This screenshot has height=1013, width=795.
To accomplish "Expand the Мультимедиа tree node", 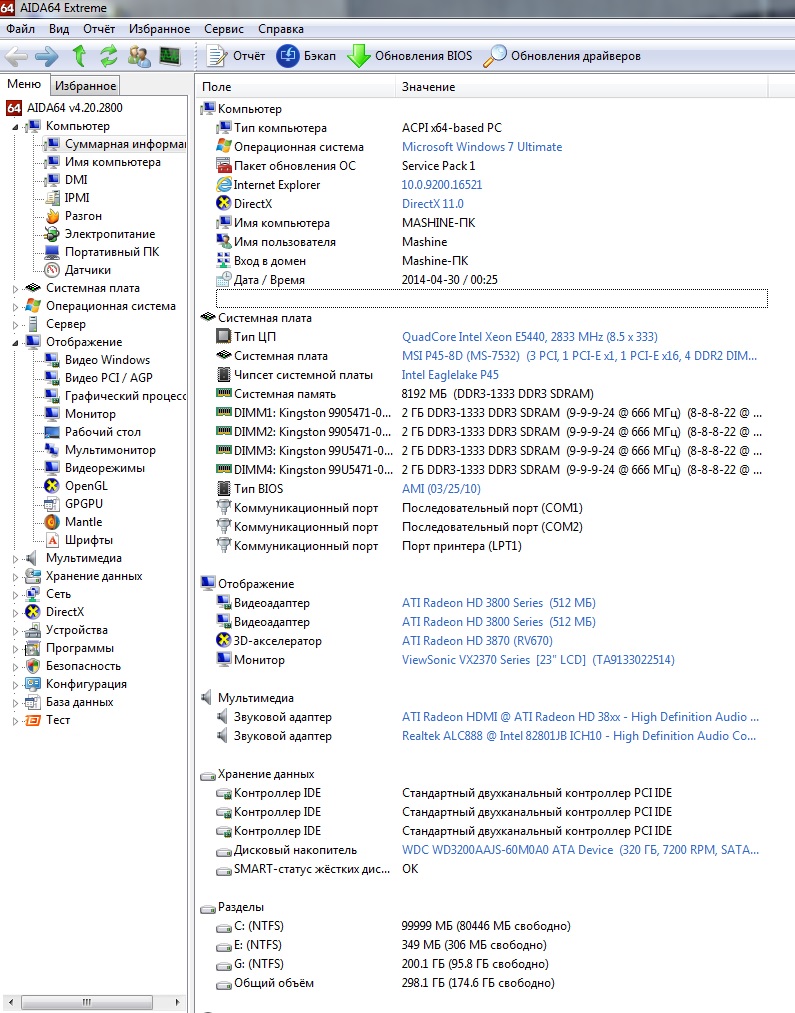I will (15, 559).
